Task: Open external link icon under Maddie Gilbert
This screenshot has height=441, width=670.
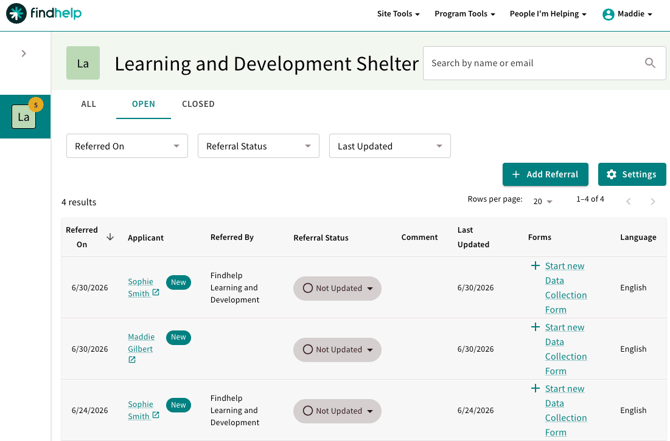Action: [x=132, y=360]
